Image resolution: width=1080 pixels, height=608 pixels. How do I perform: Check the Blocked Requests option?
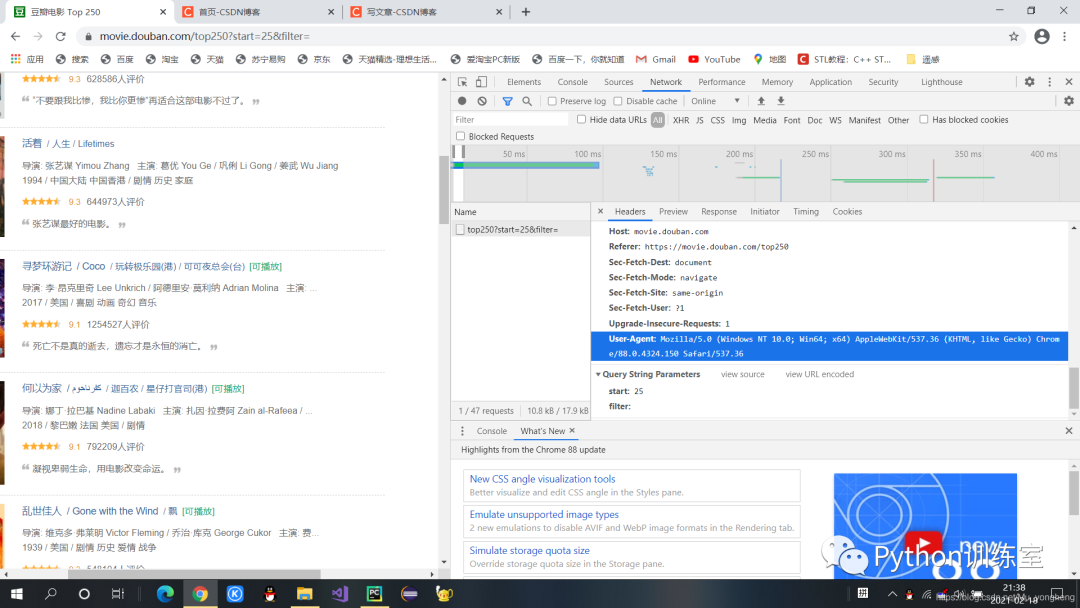click(x=460, y=136)
